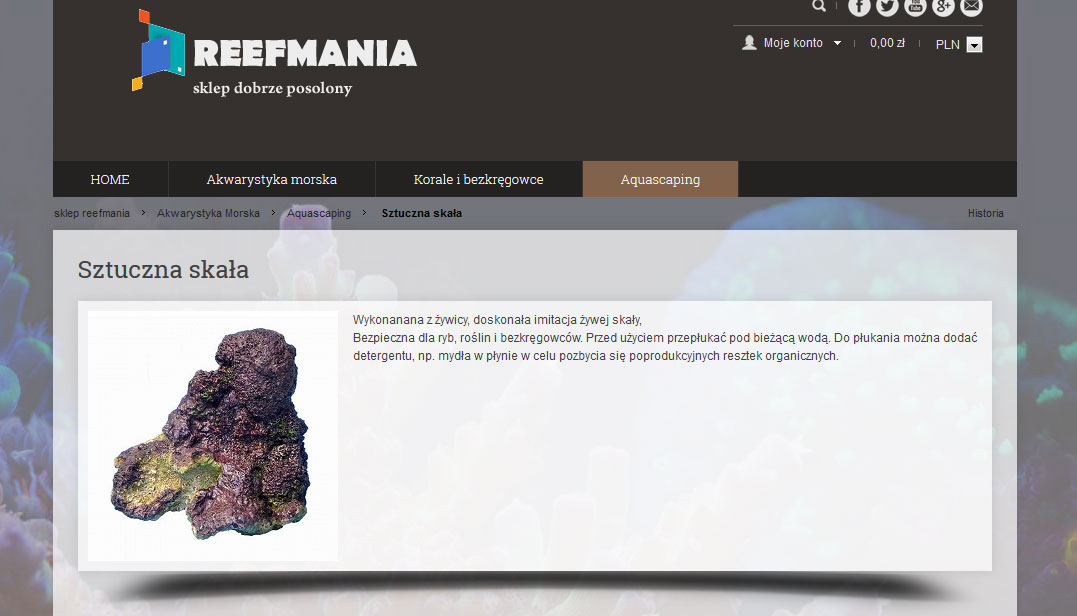Open the search magnifier icon
This screenshot has height=616, width=1077.
(x=819, y=6)
